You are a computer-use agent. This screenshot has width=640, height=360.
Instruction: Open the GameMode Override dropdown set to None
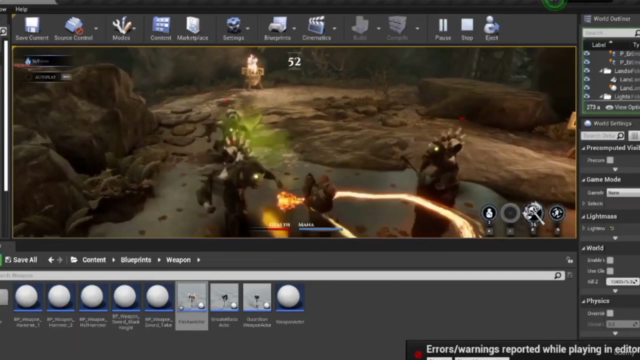(623, 193)
